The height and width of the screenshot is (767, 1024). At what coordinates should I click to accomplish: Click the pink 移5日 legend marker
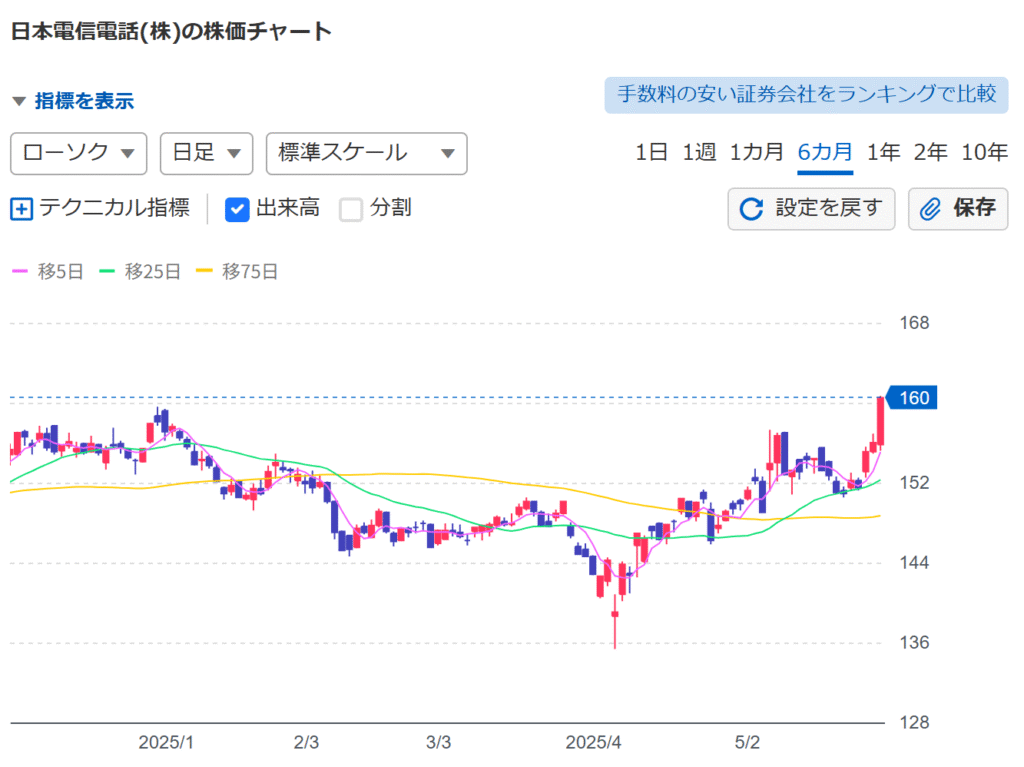[20, 271]
